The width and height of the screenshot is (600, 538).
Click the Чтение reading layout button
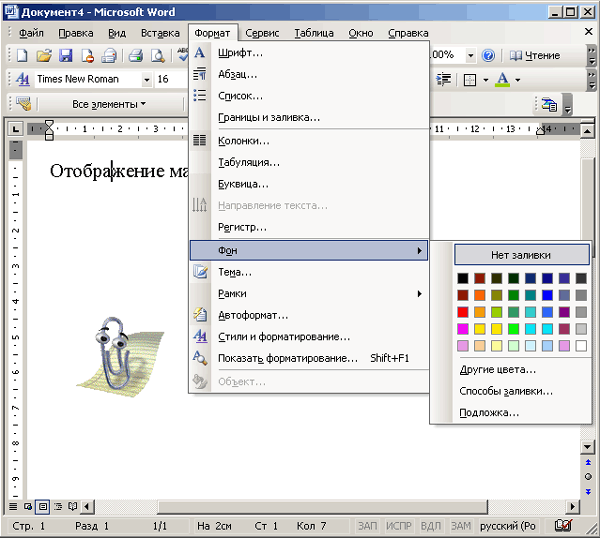pyautogui.click(x=535, y=55)
